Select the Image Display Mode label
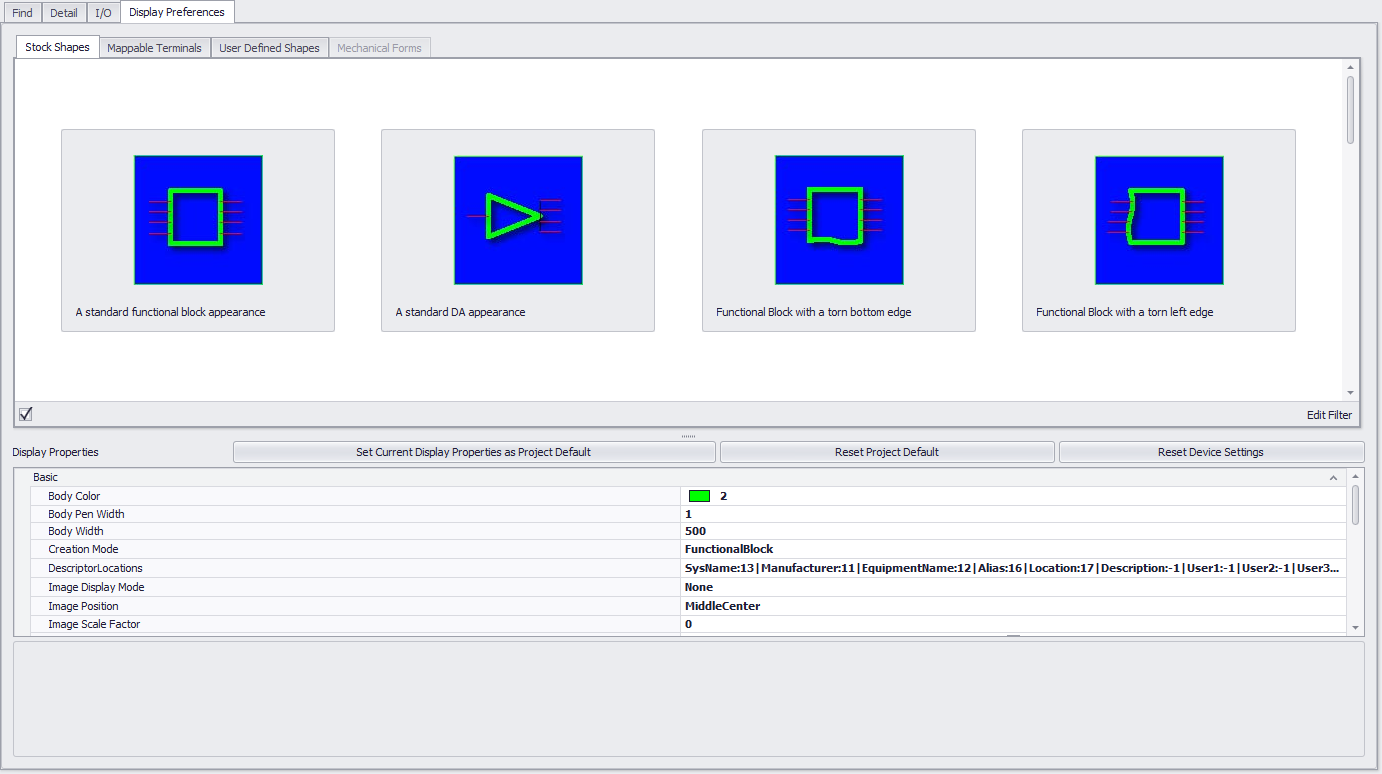Screen dimensions: 1382x774 click(x=96, y=587)
